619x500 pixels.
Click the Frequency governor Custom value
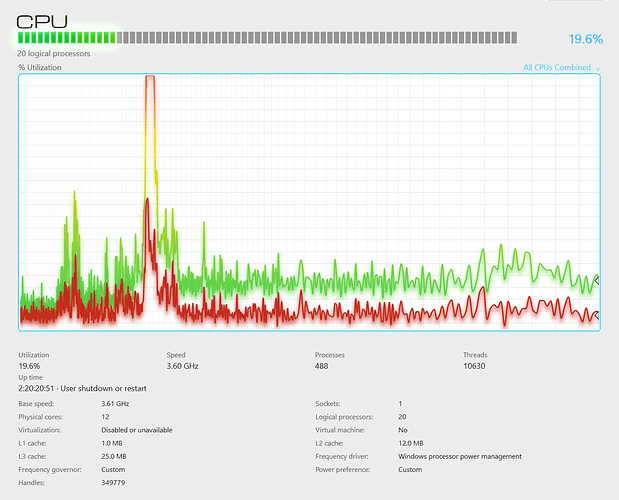click(x=113, y=470)
